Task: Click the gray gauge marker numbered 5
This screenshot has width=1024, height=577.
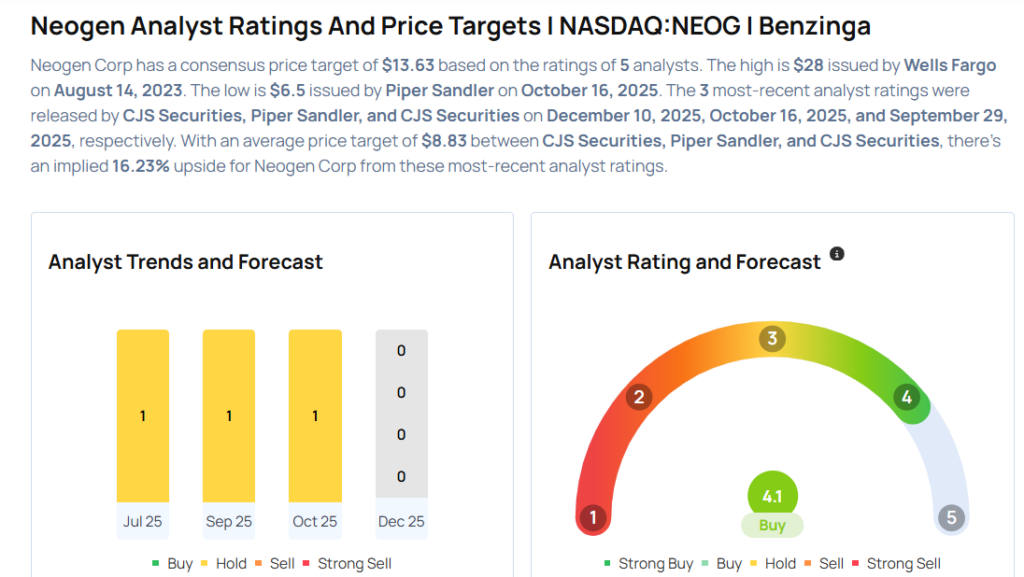Action: point(951,518)
